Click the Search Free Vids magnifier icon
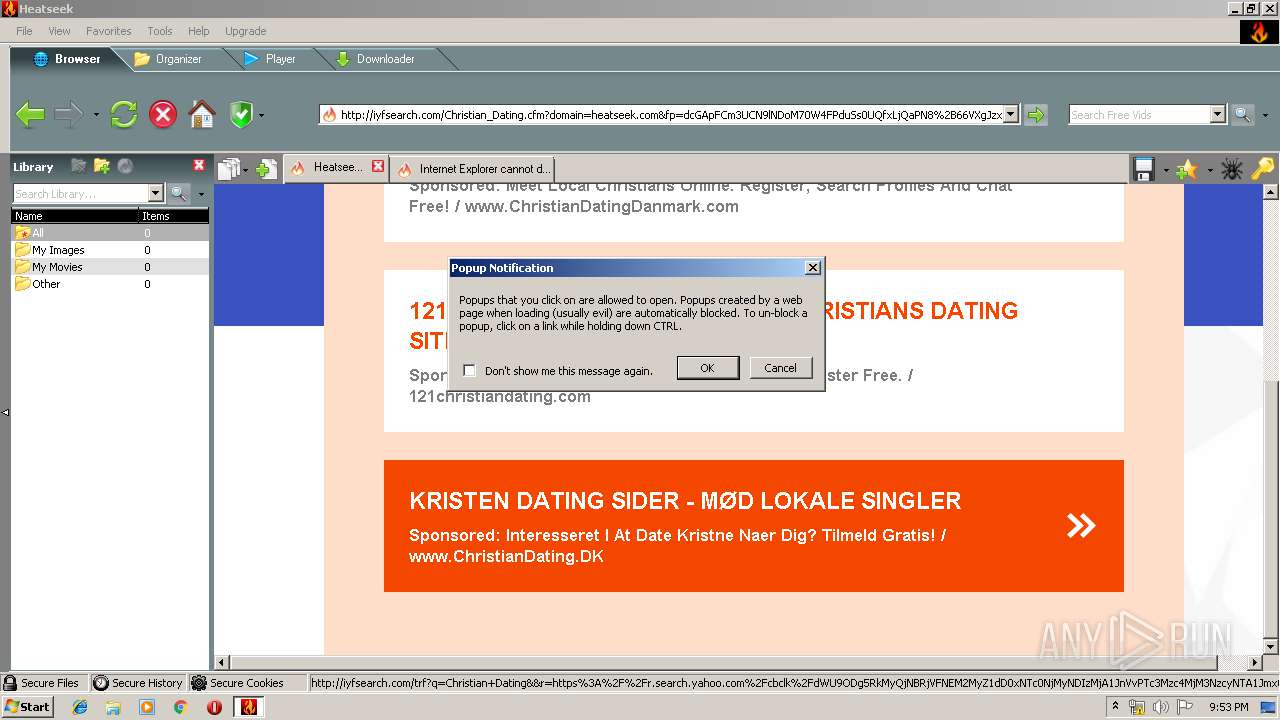Image resolution: width=1280 pixels, height=720 pixels. coord(1241,115)
